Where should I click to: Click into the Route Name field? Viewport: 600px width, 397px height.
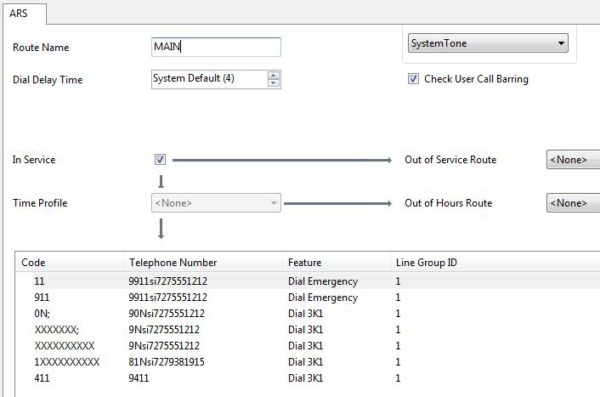click(216, 47)
